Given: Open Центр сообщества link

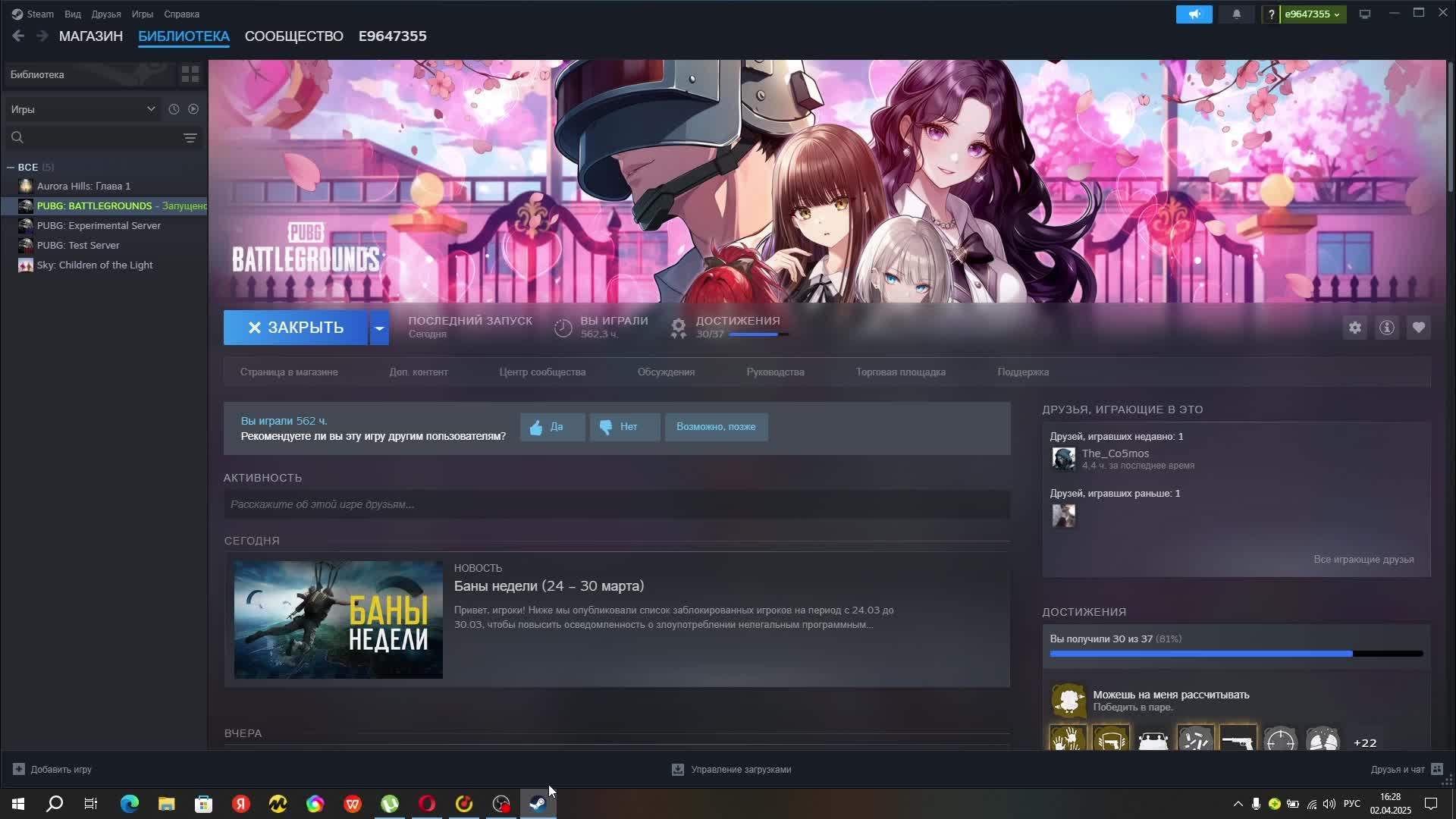Looking at the screenshot, I should 542,372.
